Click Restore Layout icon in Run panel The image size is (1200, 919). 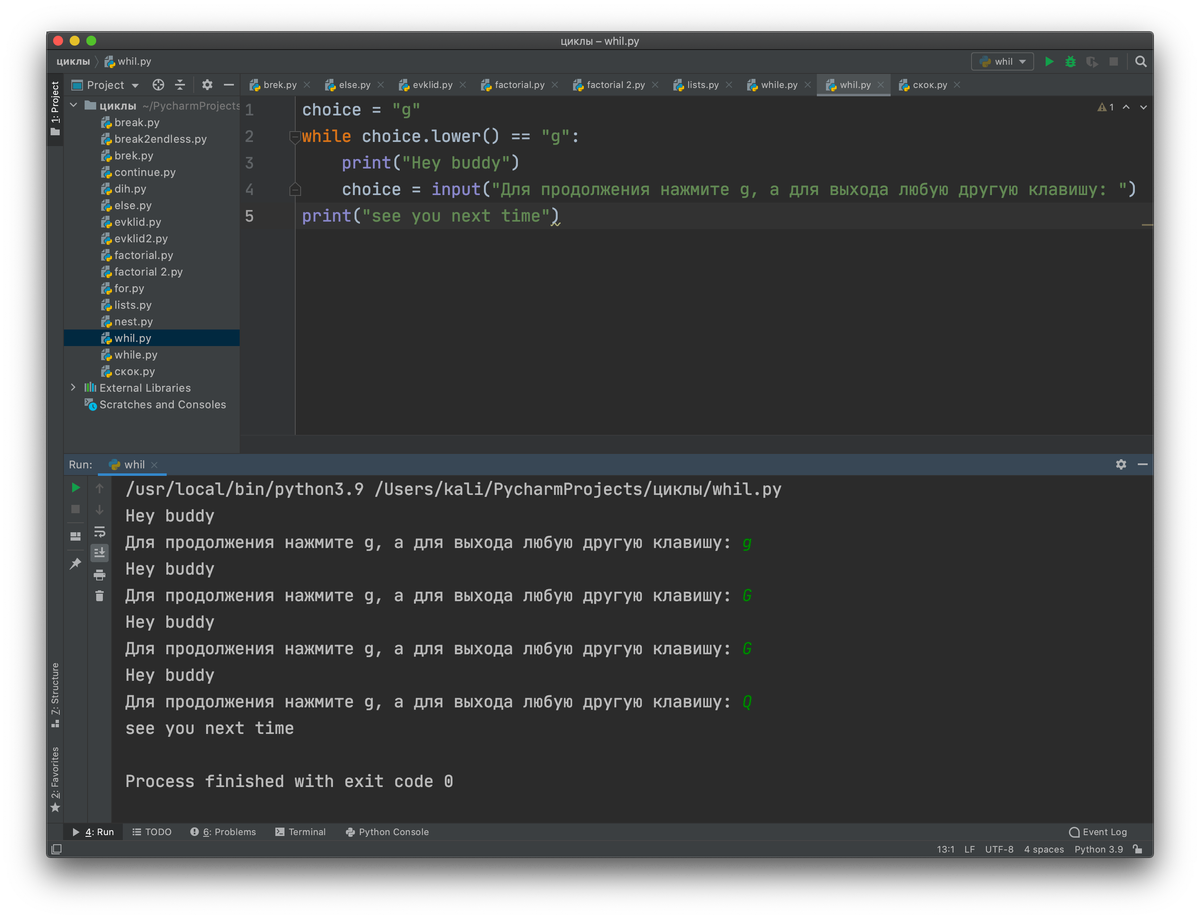[75, 537]
